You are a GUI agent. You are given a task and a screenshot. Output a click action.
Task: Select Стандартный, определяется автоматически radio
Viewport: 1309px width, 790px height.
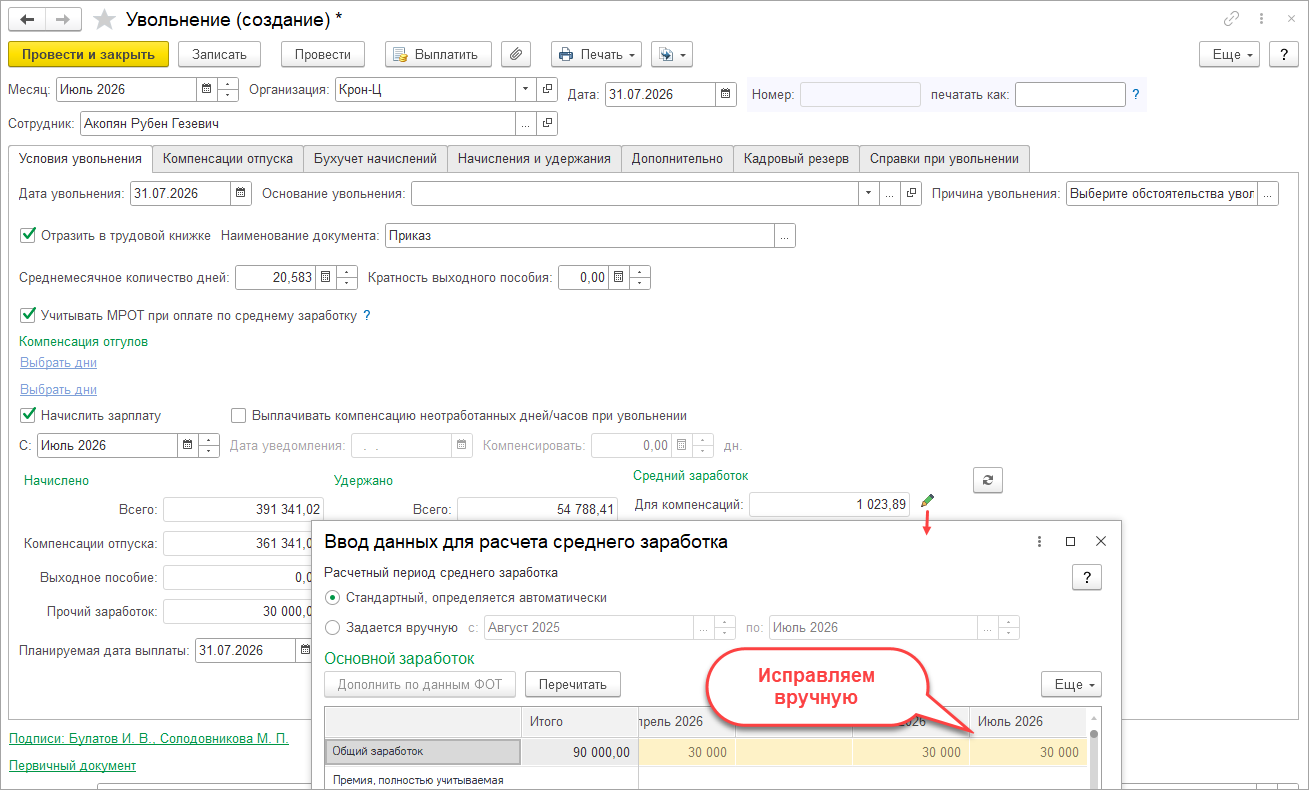(x=333, y=597)
